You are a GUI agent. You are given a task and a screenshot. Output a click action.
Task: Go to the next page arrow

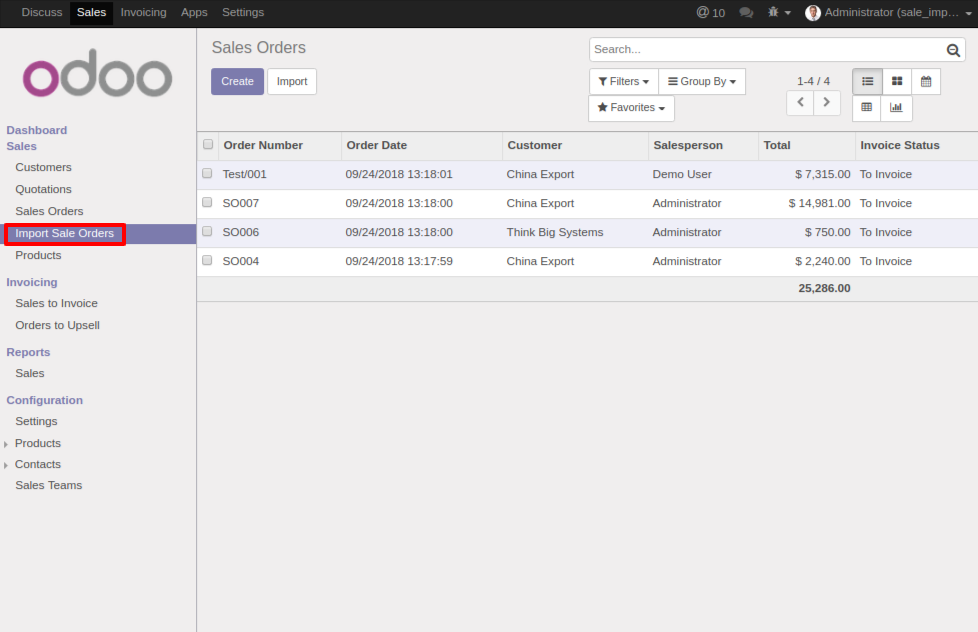point(827,102)
